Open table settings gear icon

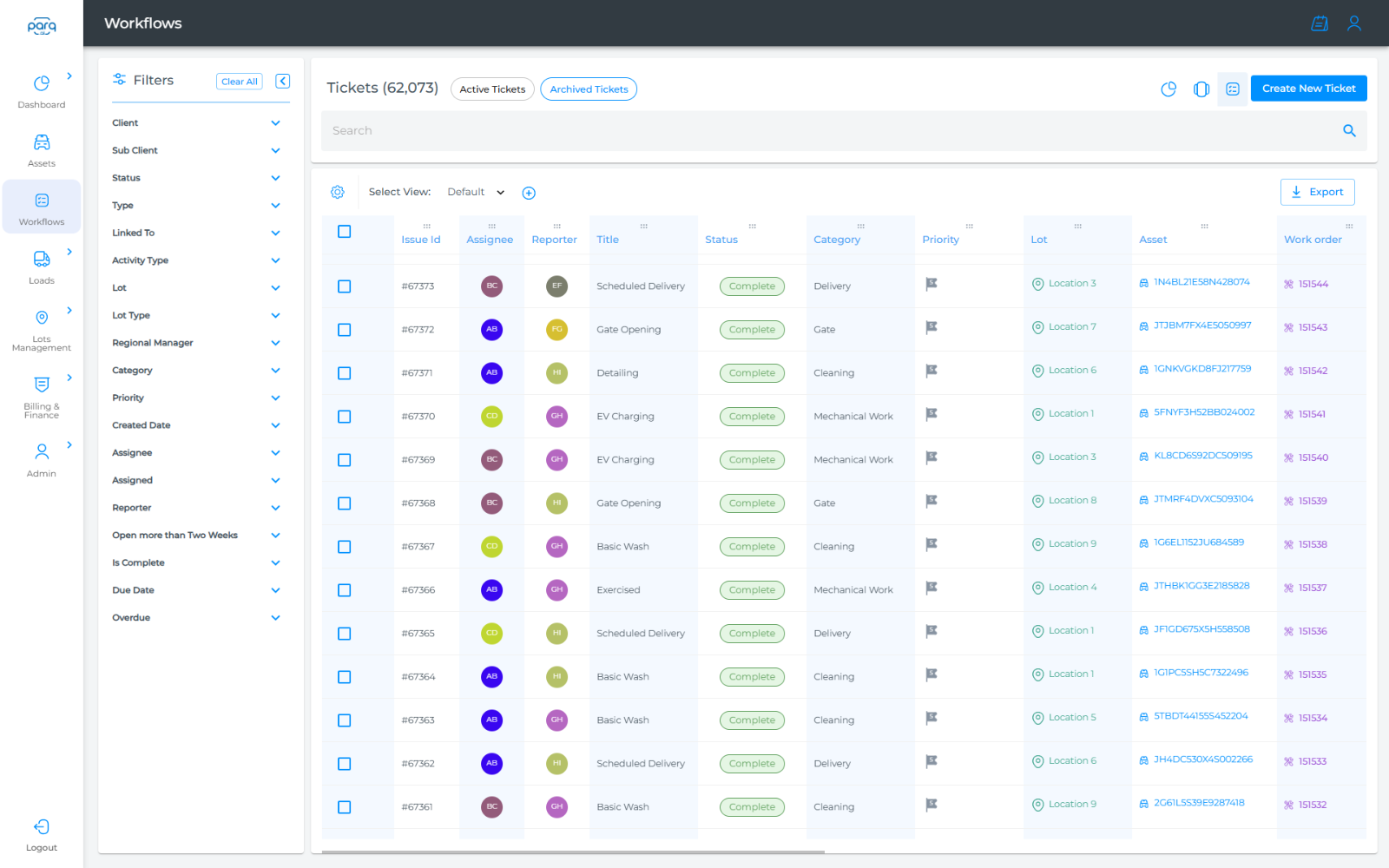(338, 192)
